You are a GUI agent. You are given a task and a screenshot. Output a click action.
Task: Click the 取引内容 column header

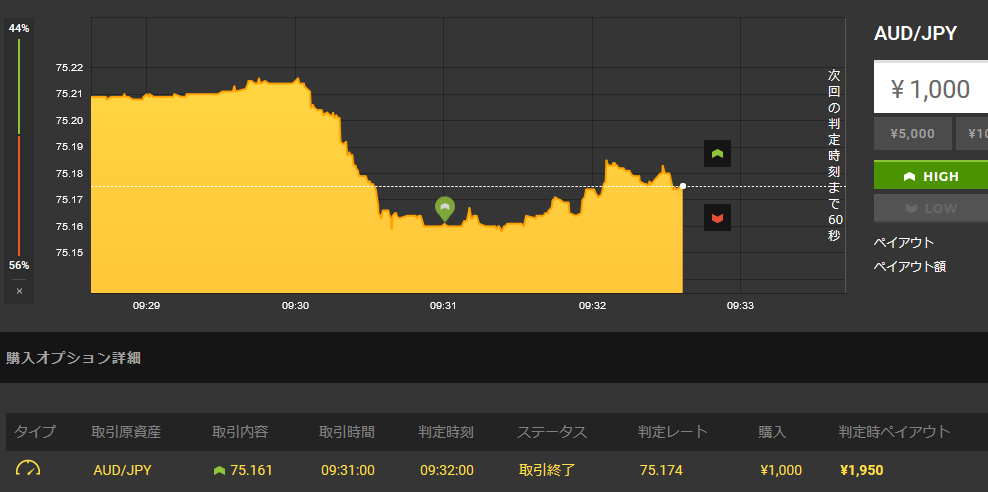coord(240,432)
